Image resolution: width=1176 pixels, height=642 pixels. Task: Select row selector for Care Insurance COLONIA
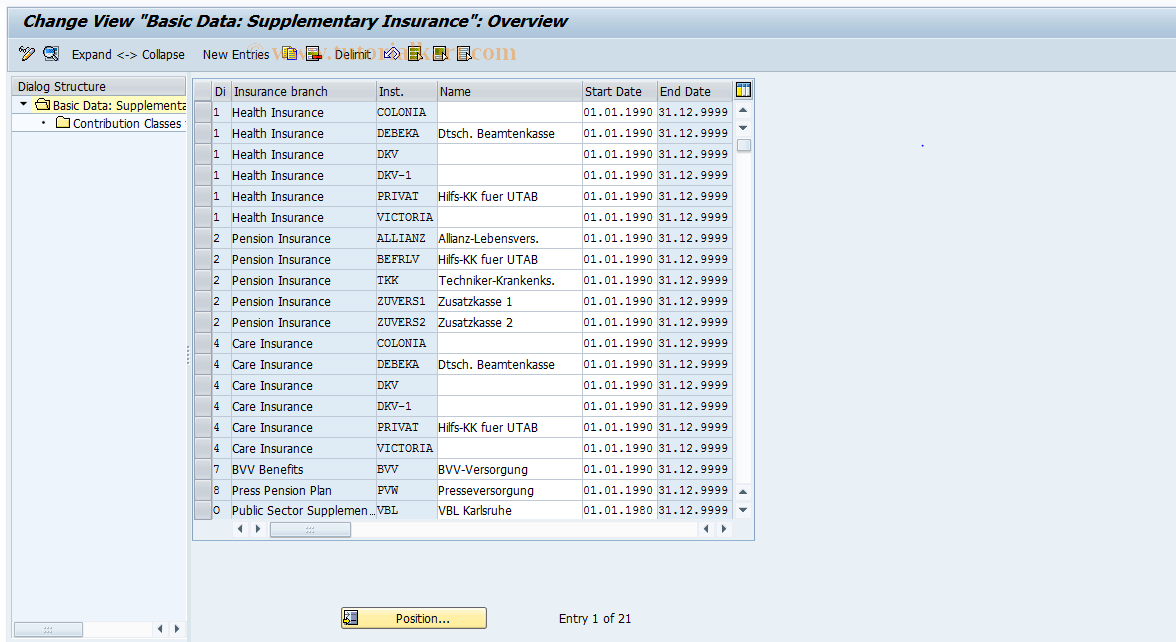point(202,343)
